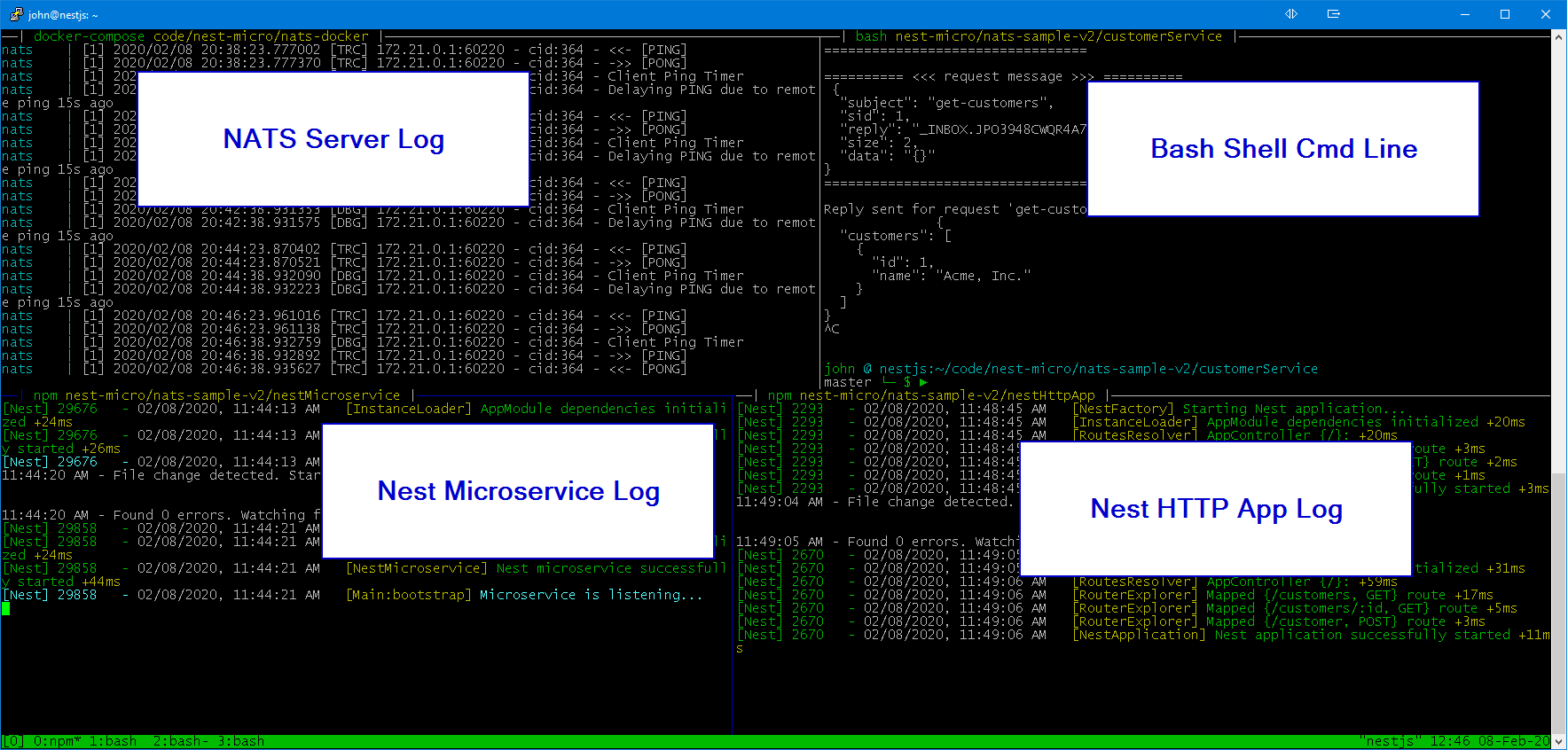Close the john@nestjs terminal window

click(x=1546, y=14)
